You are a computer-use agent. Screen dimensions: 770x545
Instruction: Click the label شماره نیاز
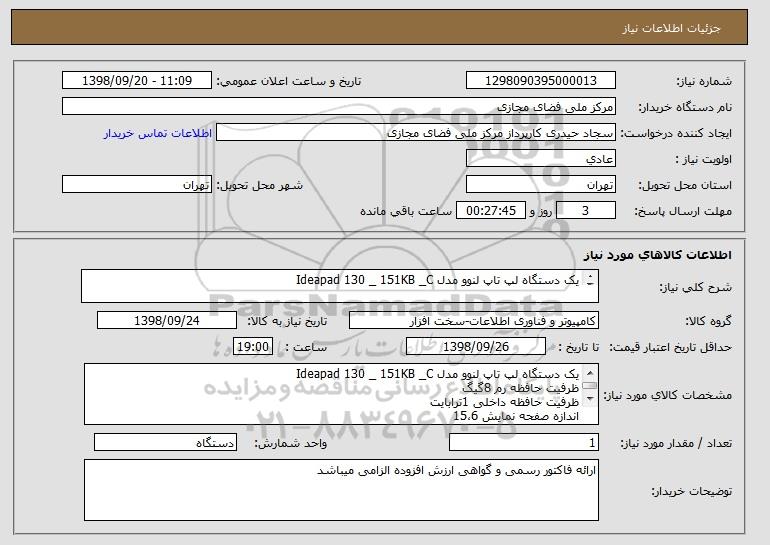704,82
